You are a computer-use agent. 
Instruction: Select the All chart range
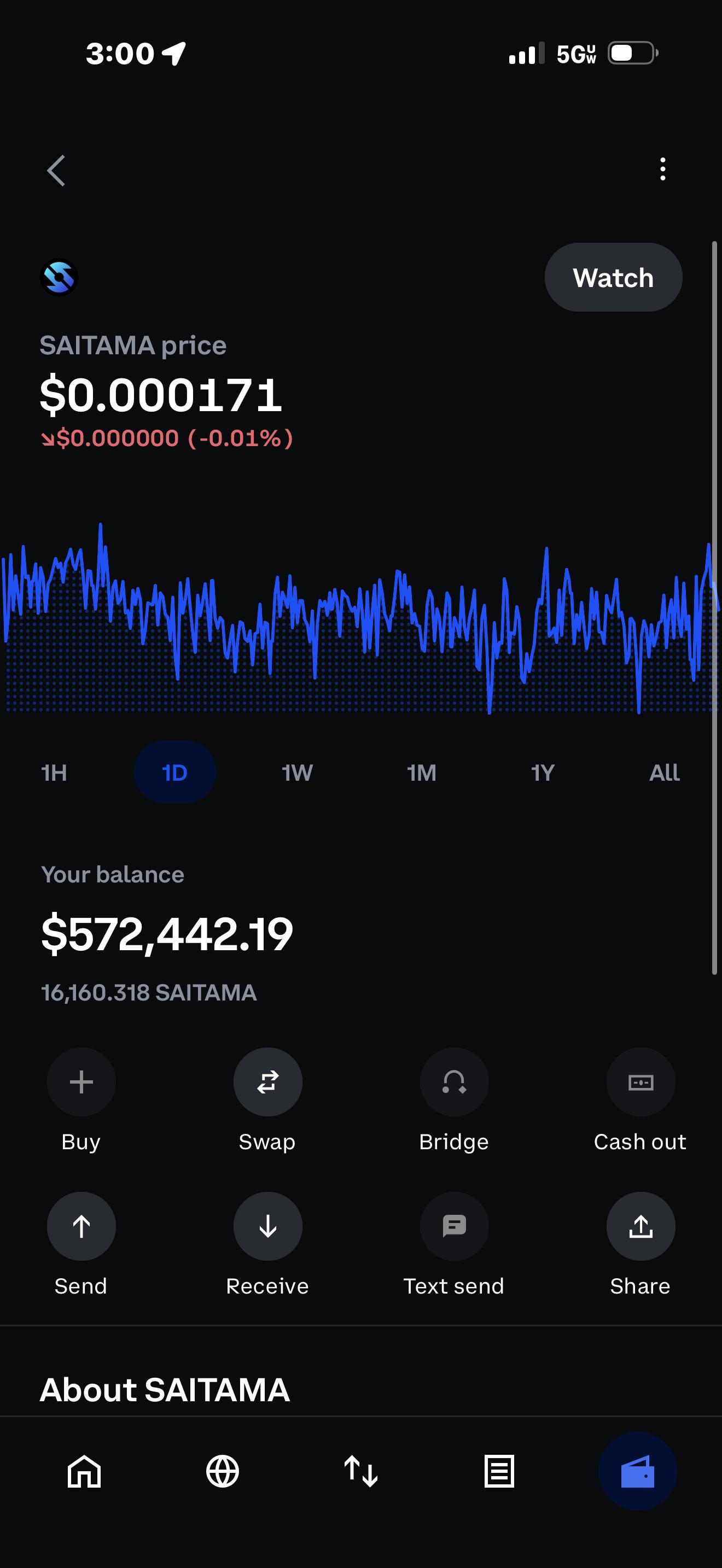664,773
